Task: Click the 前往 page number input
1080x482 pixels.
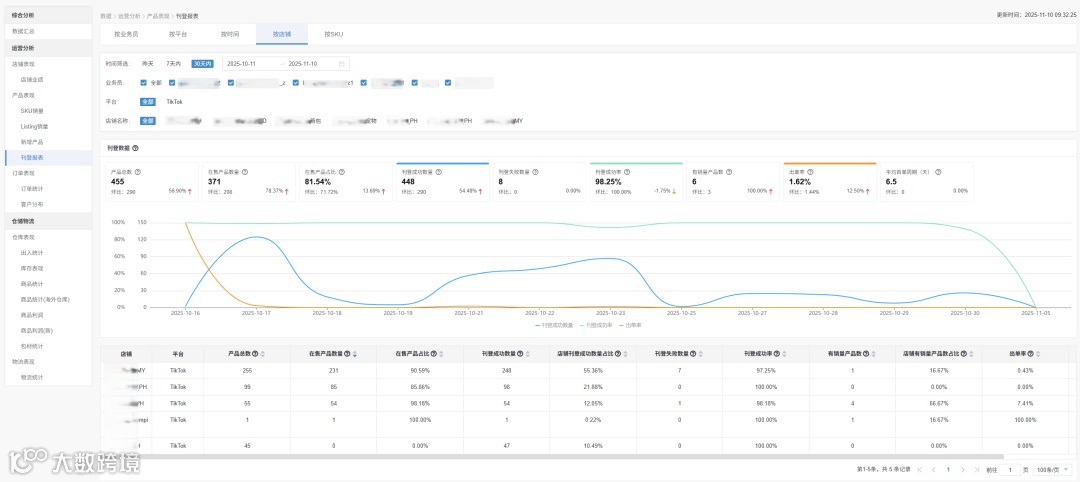Action: pos(1010,469)
